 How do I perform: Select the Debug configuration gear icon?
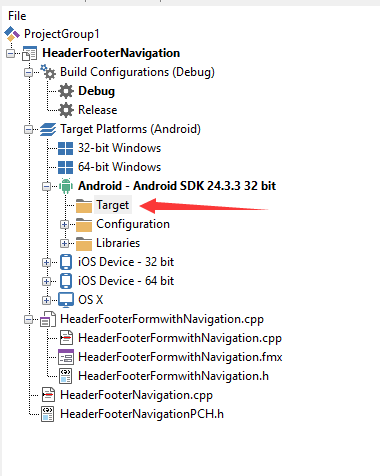(66, 91)
